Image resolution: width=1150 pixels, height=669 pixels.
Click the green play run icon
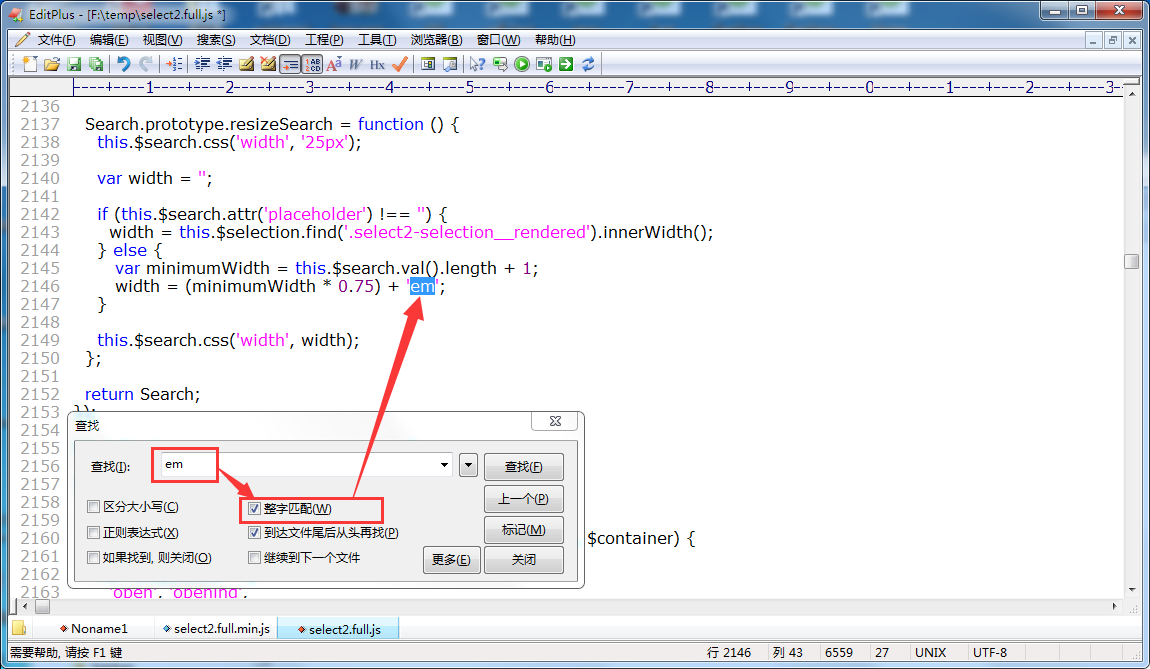pyautogui.click(x=521, y=65)
